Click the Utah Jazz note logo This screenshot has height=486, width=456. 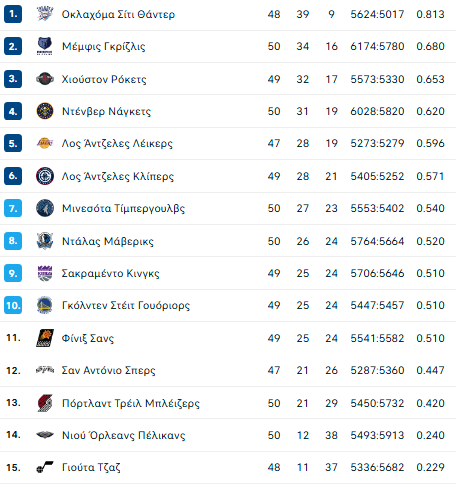point(45,467)
